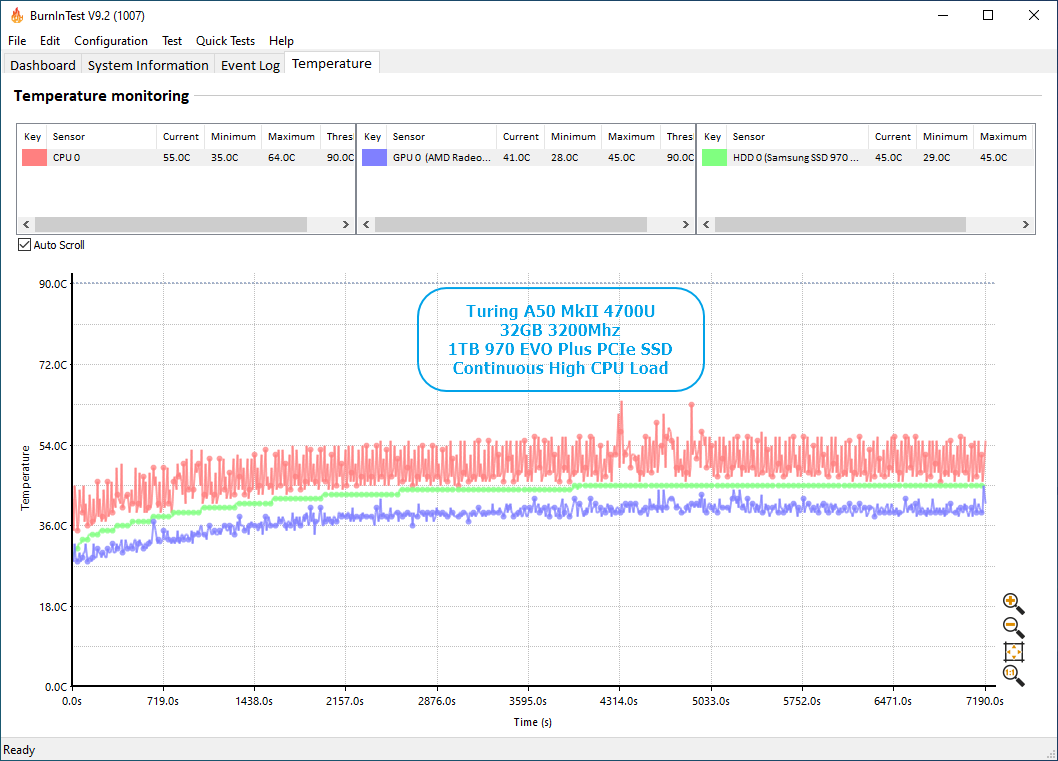Click Maximum column header in HDD 0 table
The height and width of the screenshot is (761, 1058).
tap(1003, 136)
